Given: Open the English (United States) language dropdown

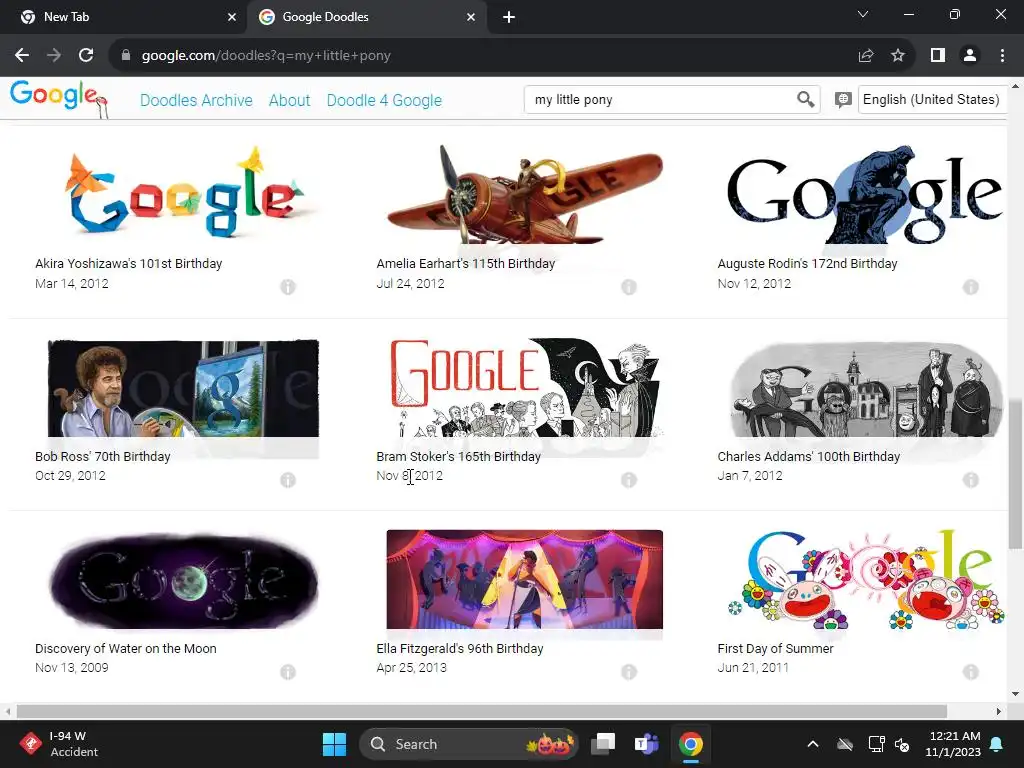Looking at the screenshot, I should (932, 99).
